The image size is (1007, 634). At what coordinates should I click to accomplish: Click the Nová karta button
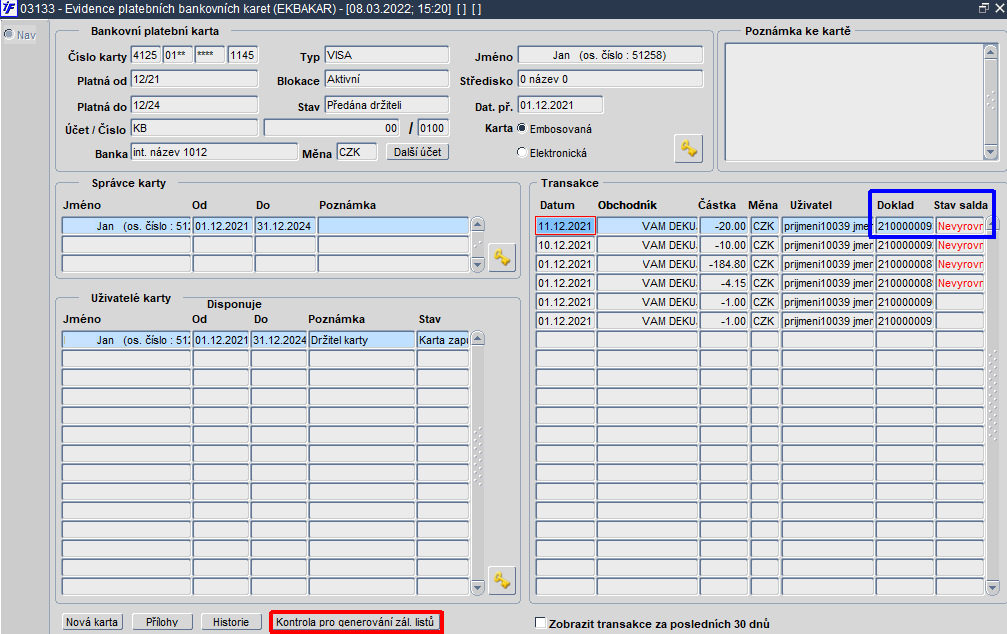(x=92, y=622)
